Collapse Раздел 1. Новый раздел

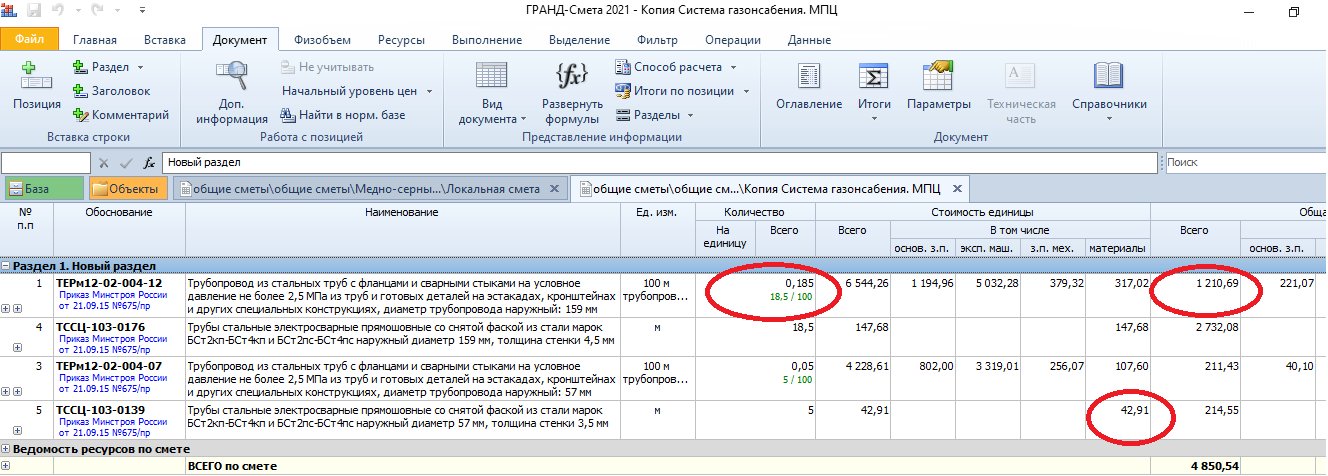(6, 266)
